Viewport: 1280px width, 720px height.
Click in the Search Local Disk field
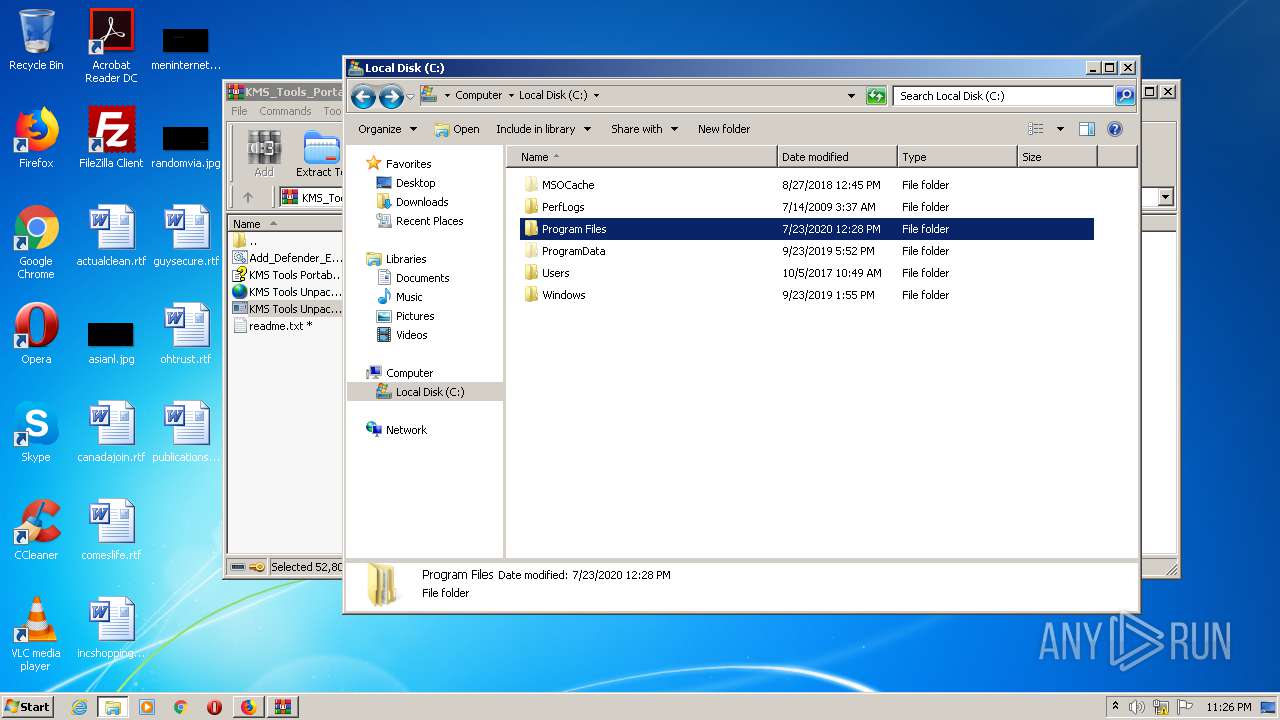pos(1002,96)
